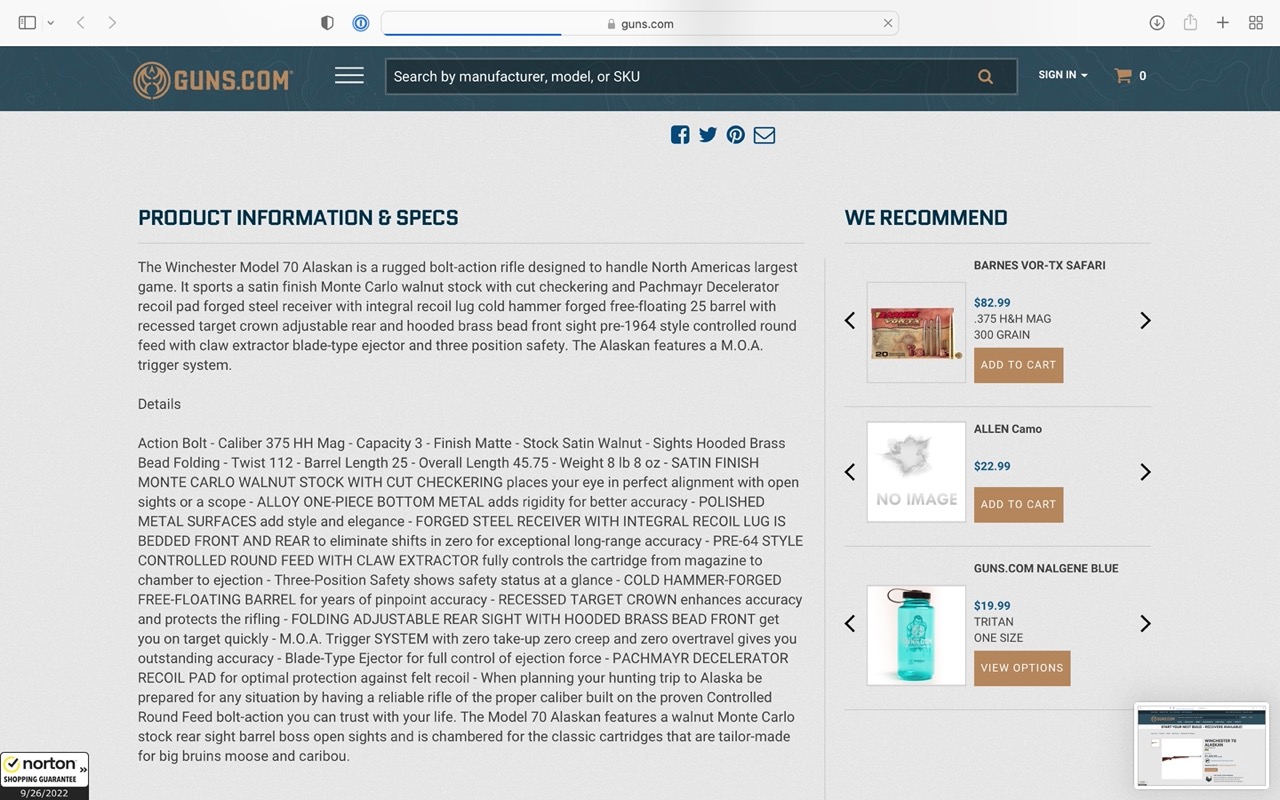Click the search magnifier icon
Screen dimensions: 1280x800
click(x=985, y=76)
